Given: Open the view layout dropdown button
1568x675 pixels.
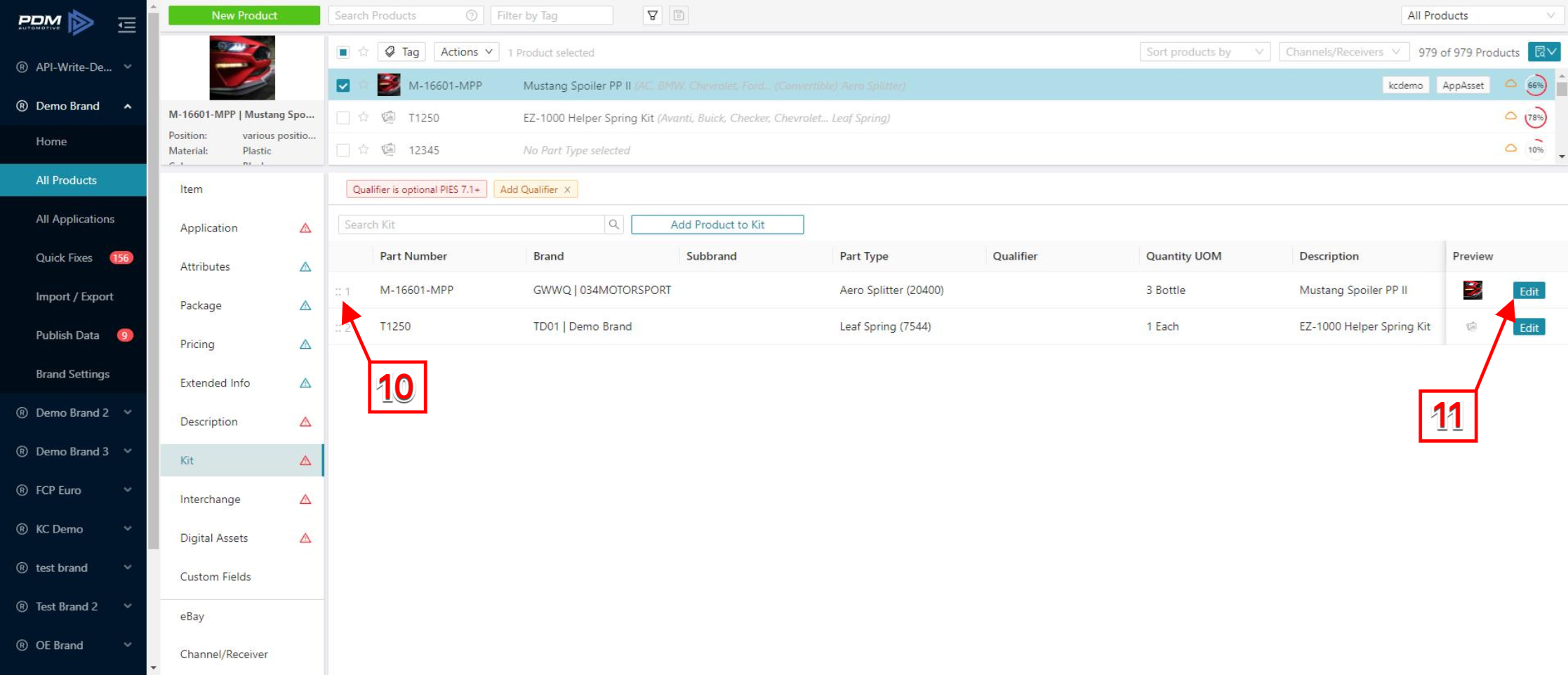Looking at the screenshot, I should click(x=1544, y=52).
